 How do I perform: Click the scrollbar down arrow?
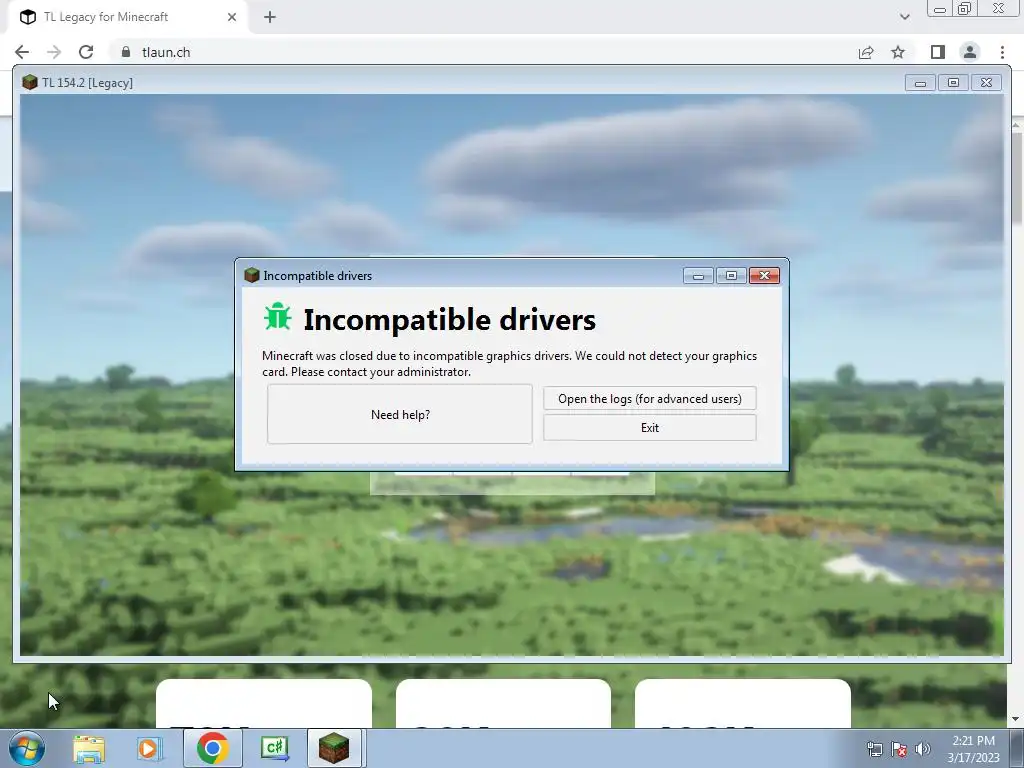coord(1017,720)
